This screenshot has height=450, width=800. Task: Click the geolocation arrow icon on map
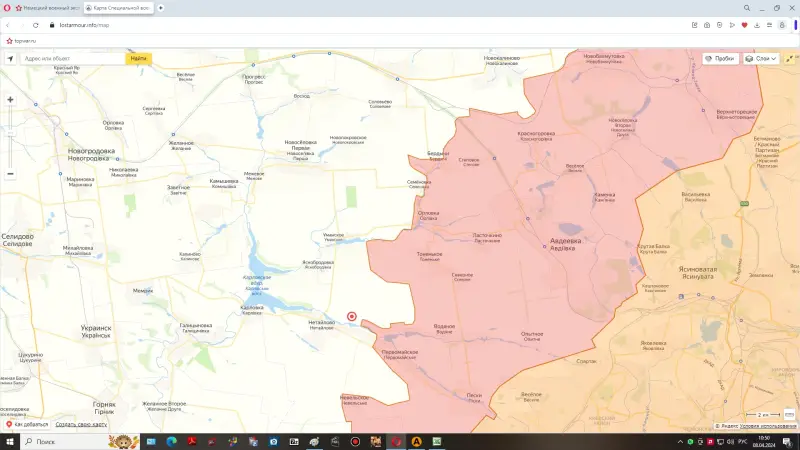pyautogui.click(x=10, y=59)
